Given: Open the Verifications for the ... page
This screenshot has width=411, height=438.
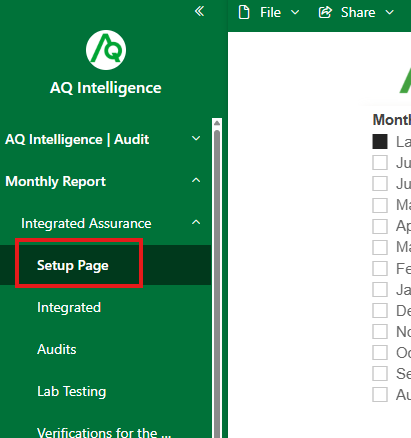Looking at the screenshot, I should (x=104, y=432).
